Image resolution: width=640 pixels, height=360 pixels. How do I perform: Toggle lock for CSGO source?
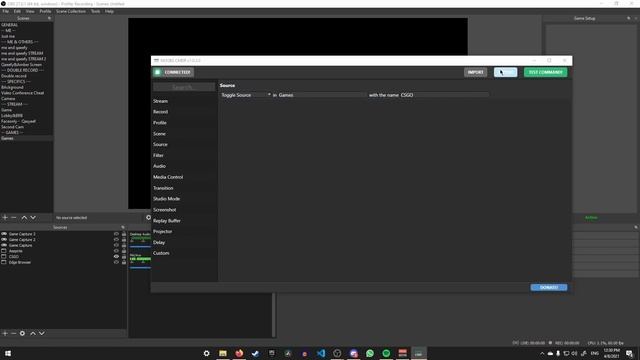tap(124, 257)
